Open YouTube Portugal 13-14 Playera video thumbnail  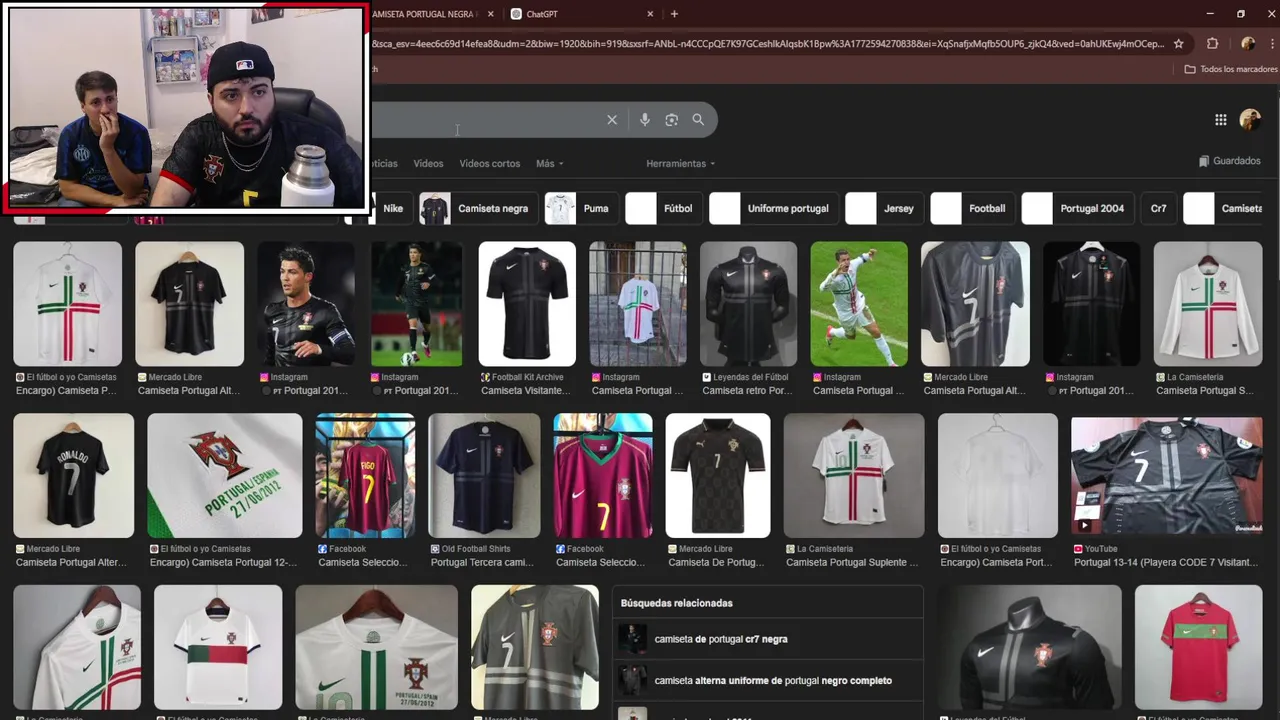point(1167,476)
